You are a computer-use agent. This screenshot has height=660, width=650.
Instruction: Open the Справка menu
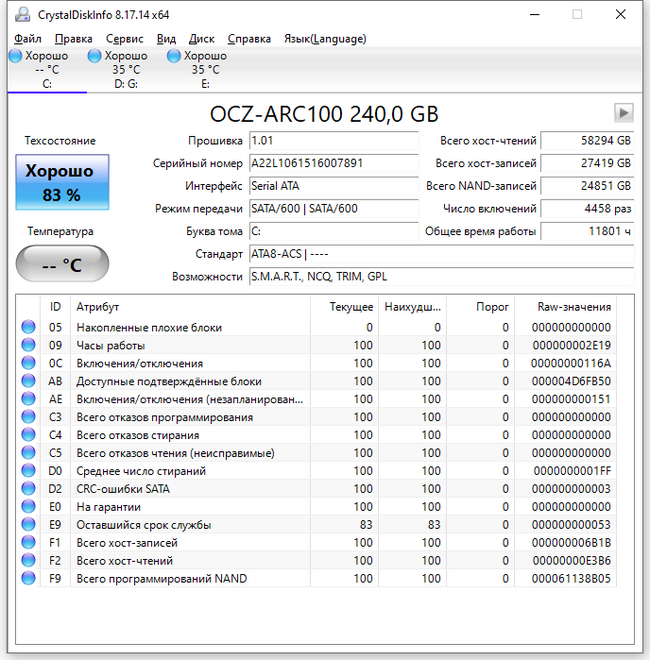tap(249, 39)
